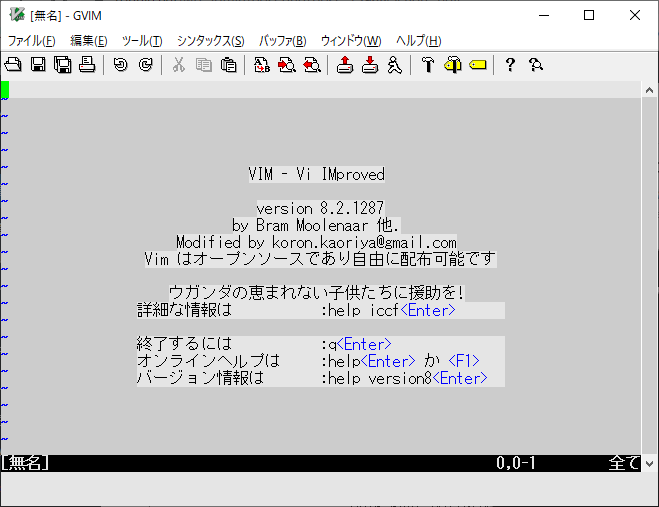Open the バッファ(B) menu
Screen dimensions: 659x507
point(282,41)
